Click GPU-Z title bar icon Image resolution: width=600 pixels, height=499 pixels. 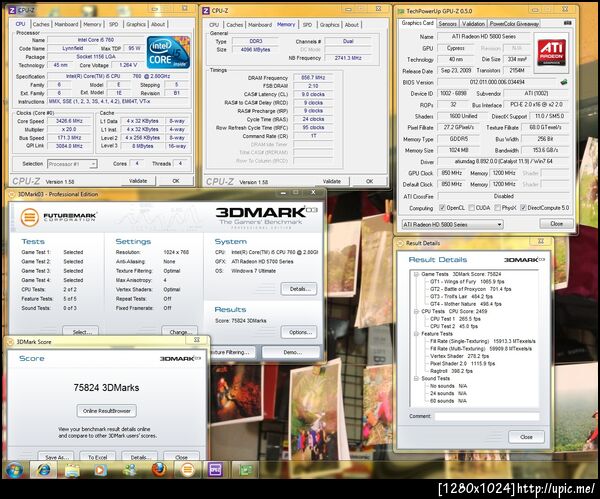[x=401, y=11]
